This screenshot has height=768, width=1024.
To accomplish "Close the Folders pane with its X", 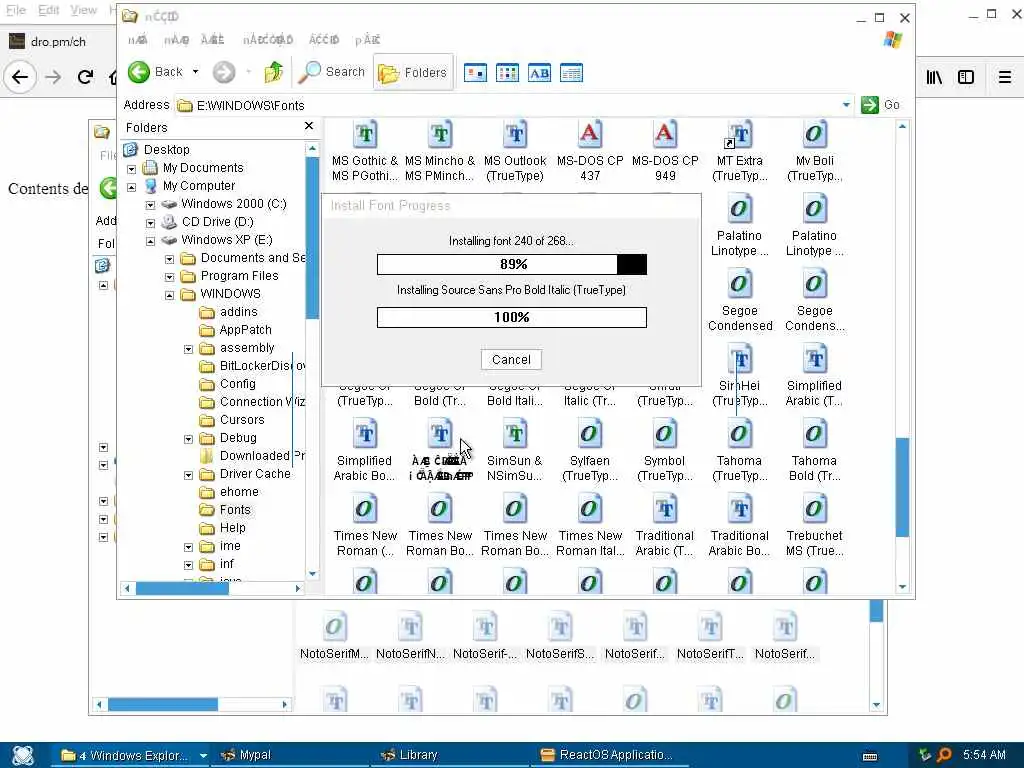I will 309,126.
